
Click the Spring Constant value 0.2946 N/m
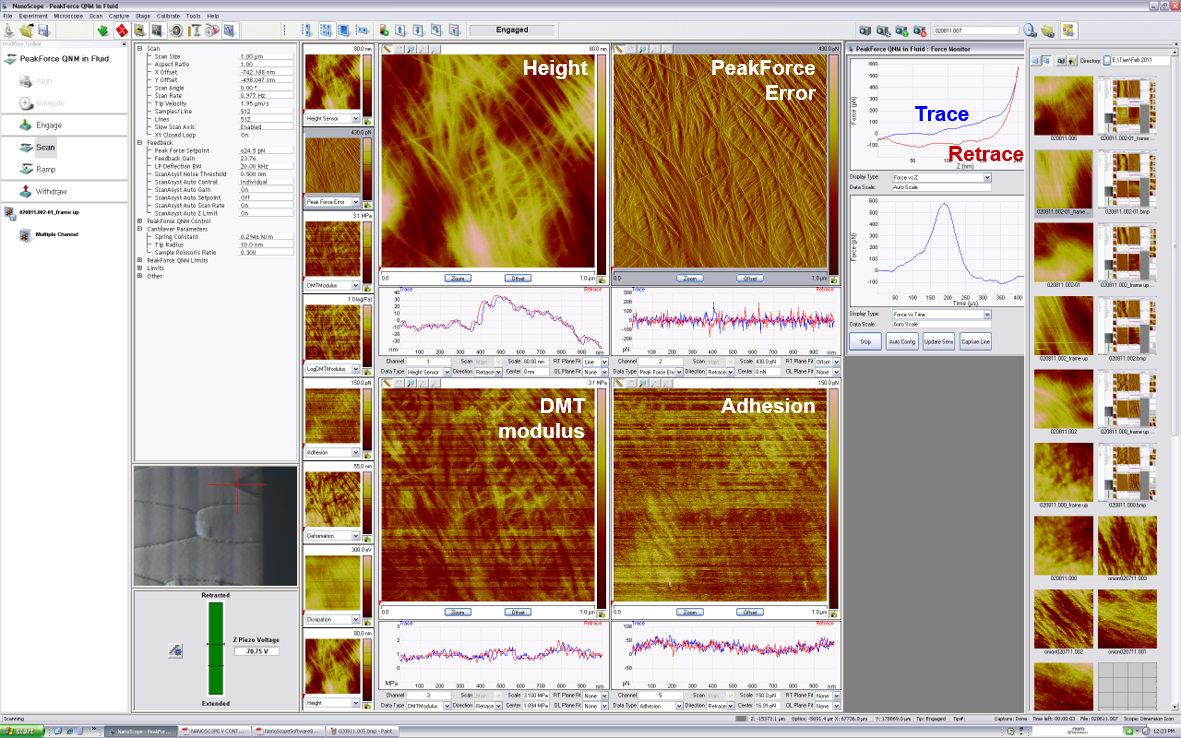(x=266, y=236)
